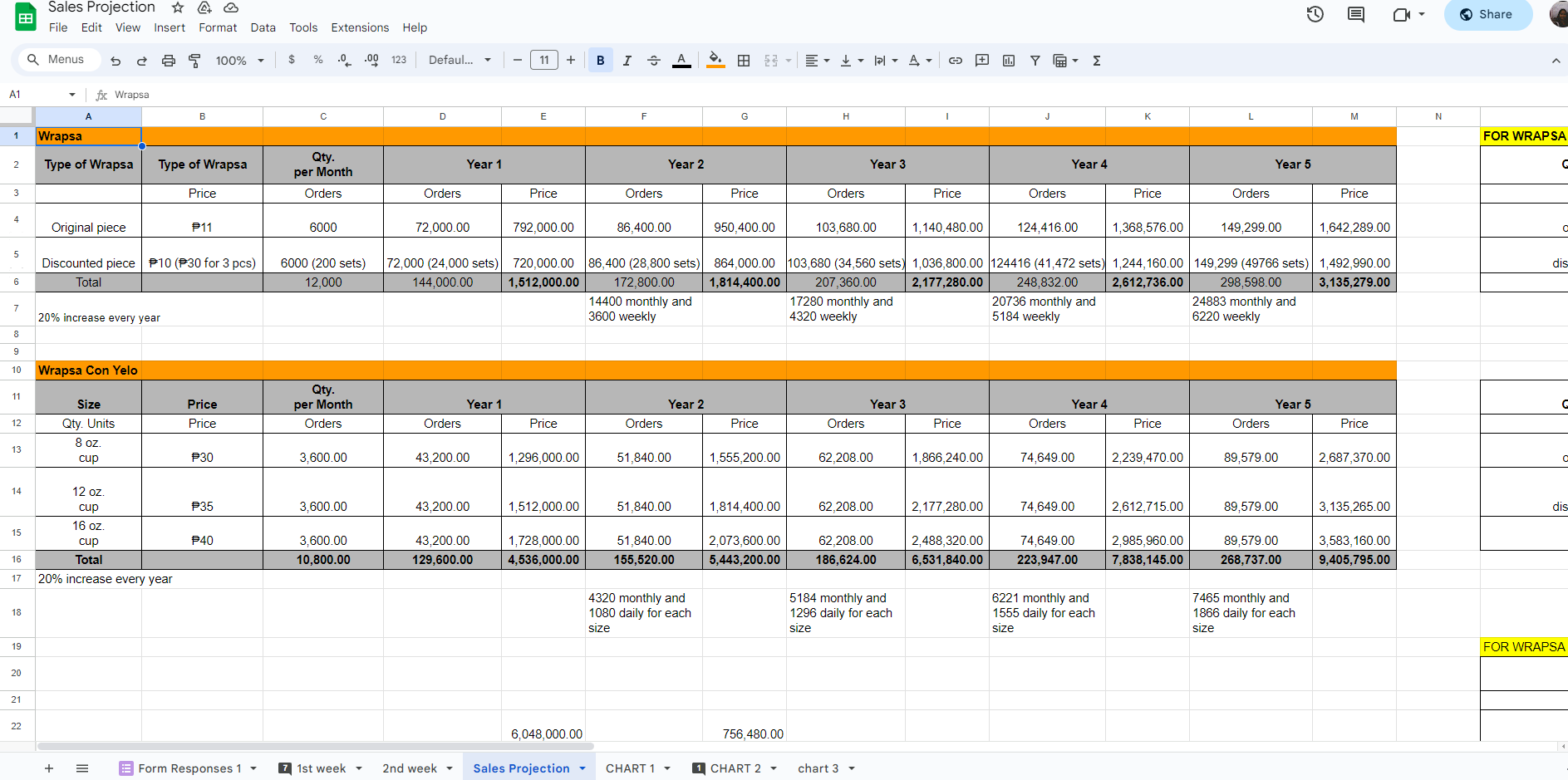Click the horizontal scrollbar
This screenshot has width=1568, height=780.
click(x=314, y=746)
